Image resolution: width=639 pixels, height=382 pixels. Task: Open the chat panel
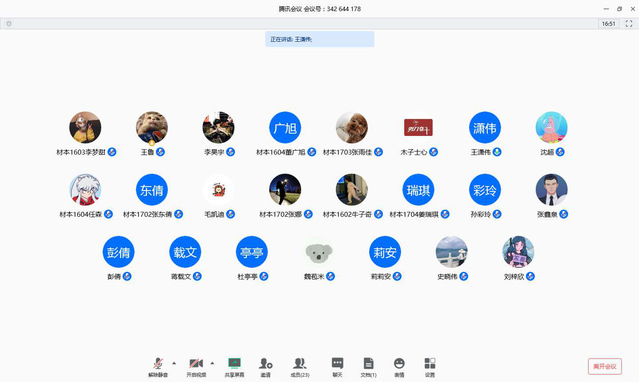tap(337, 367)
